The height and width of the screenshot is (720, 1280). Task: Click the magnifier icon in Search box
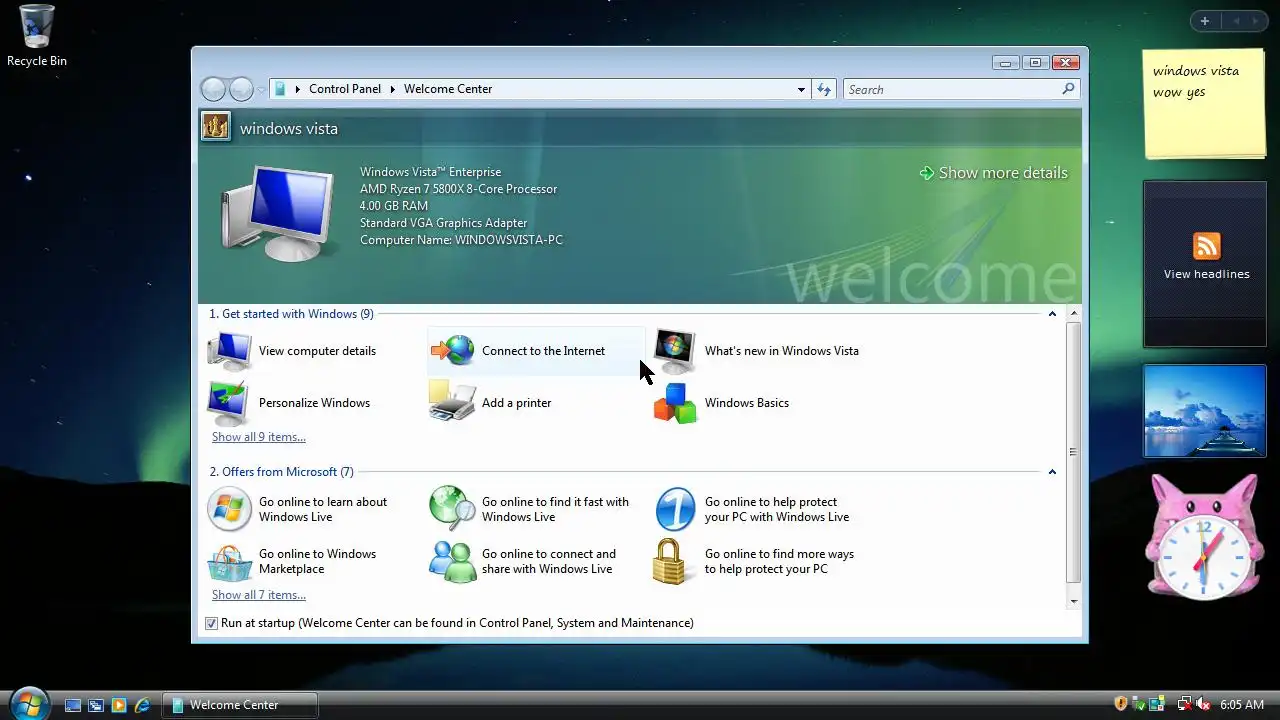1068,89
